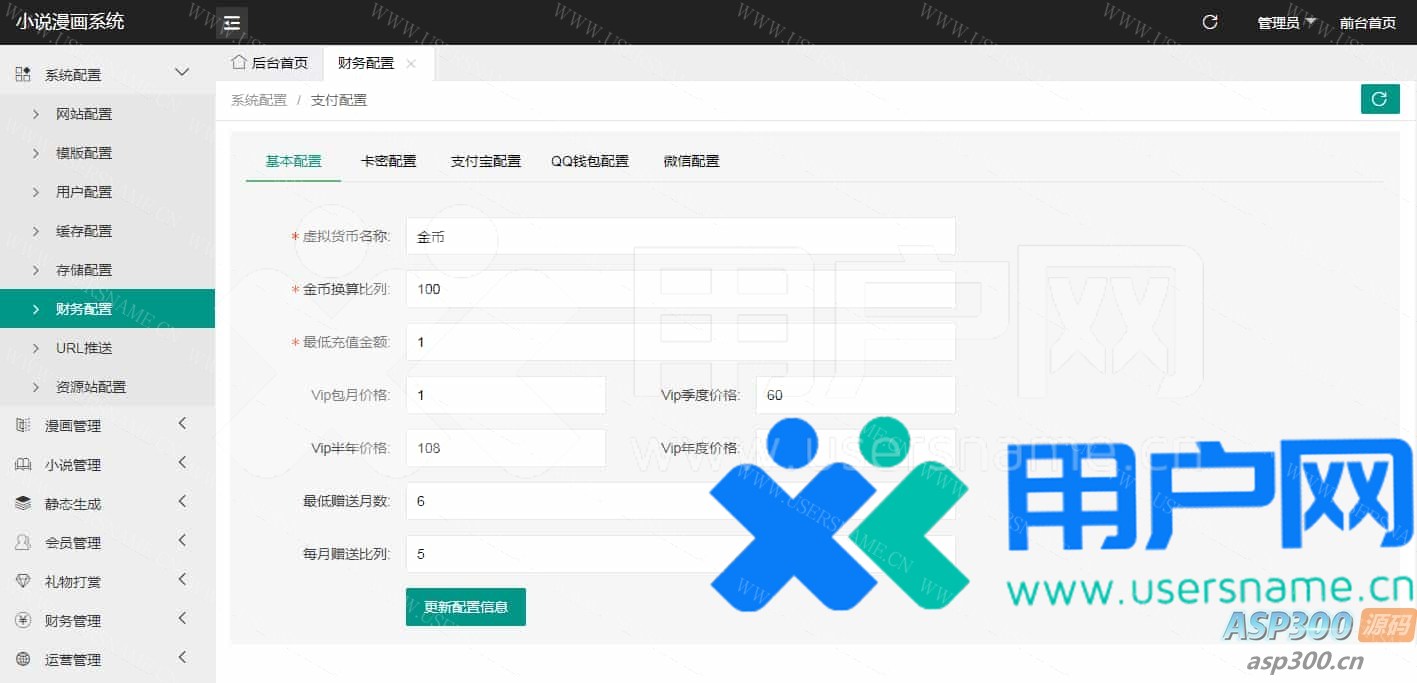
Task: Expand 会员管理 section arrow
Action: 182,541
